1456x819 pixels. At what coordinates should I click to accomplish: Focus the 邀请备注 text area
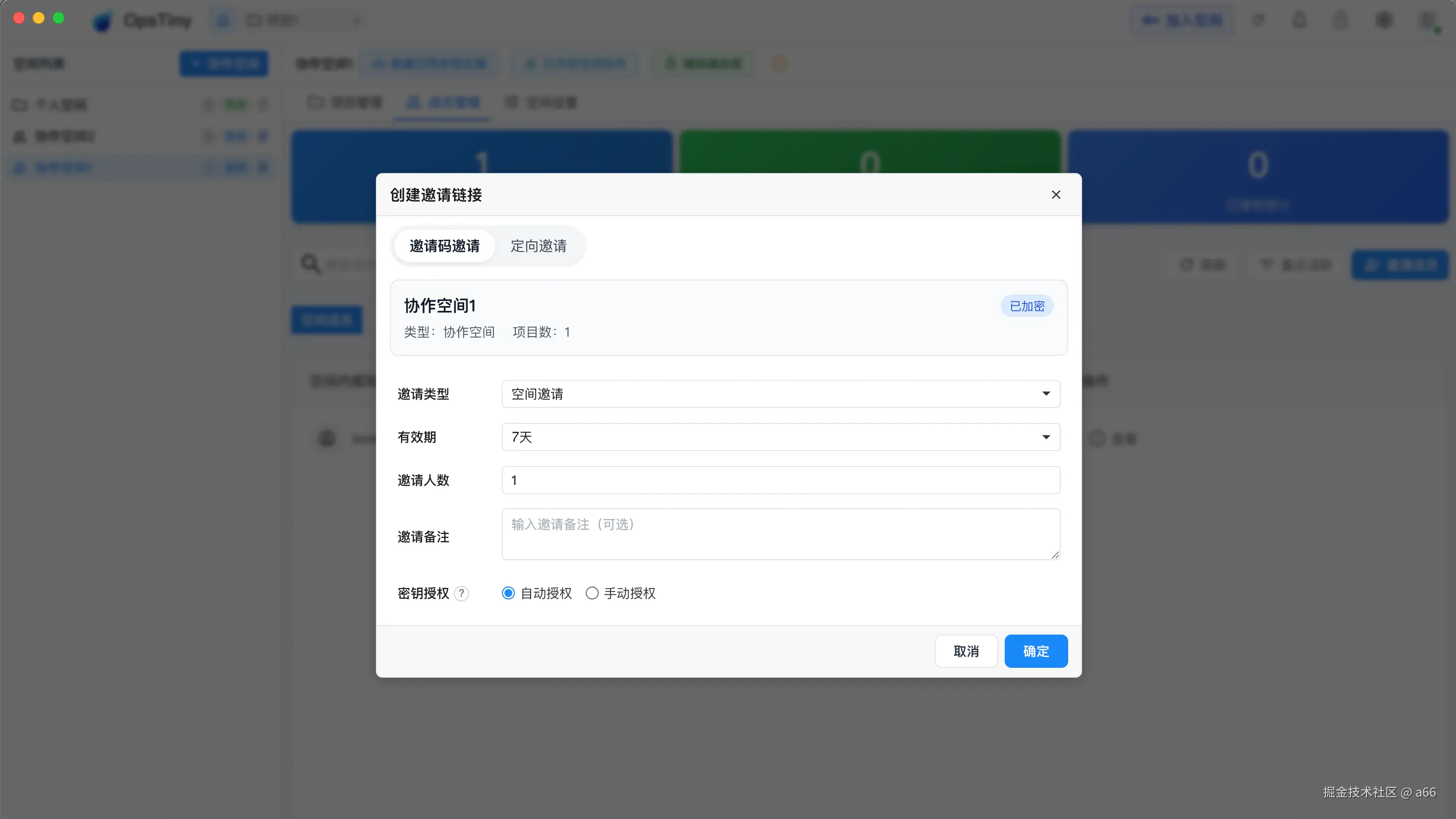(x=781, y=534)
